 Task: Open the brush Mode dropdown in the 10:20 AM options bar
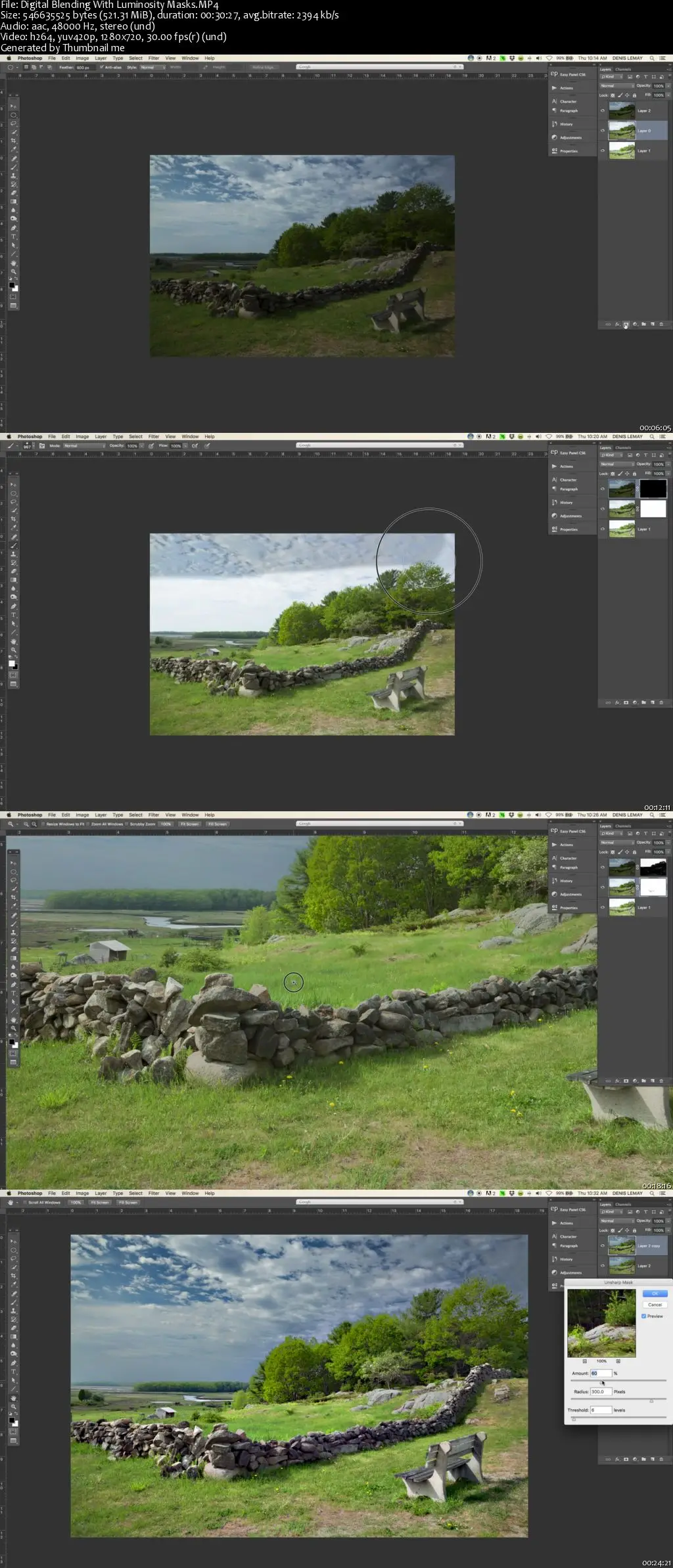[x=84, y=445]
